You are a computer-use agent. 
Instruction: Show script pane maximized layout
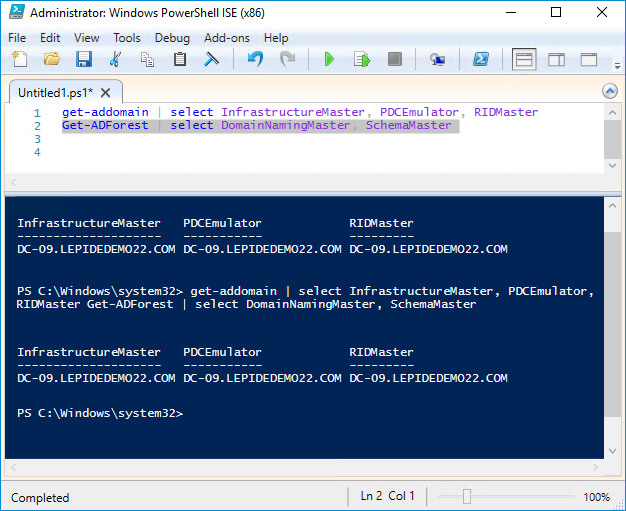[x=589, y=60]
